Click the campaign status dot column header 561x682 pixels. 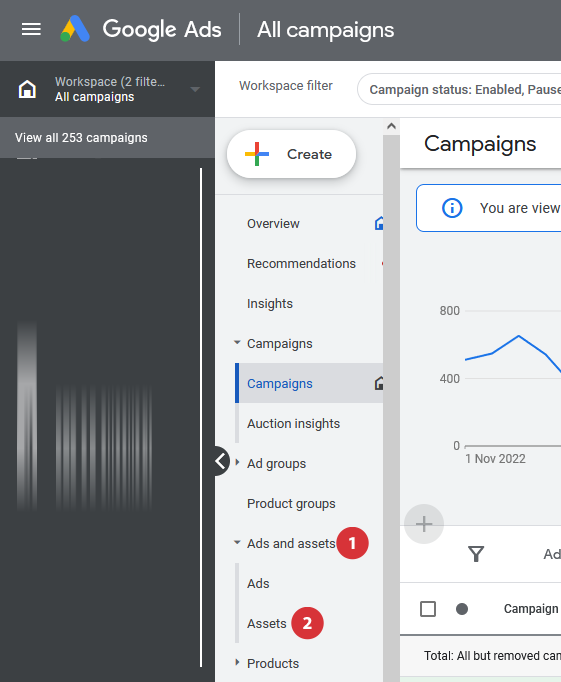[462, 609]
